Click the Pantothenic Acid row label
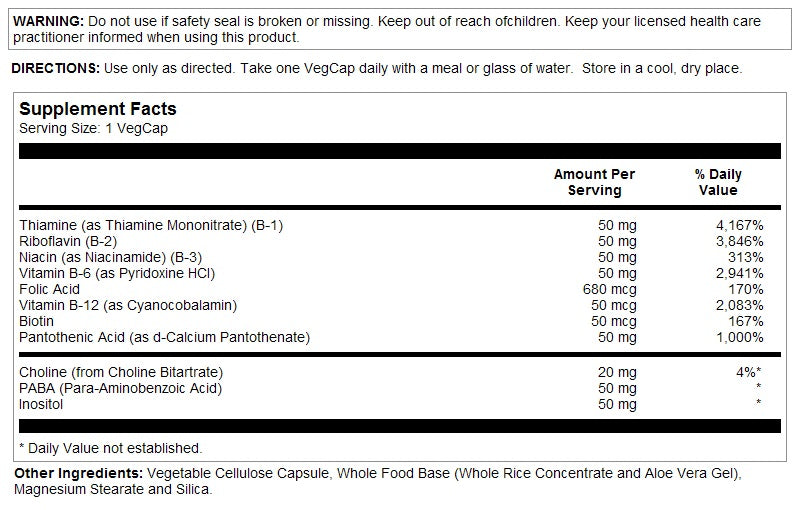This screenshot has height=510, width=800. pyautogui.click(x=164, y=337)
